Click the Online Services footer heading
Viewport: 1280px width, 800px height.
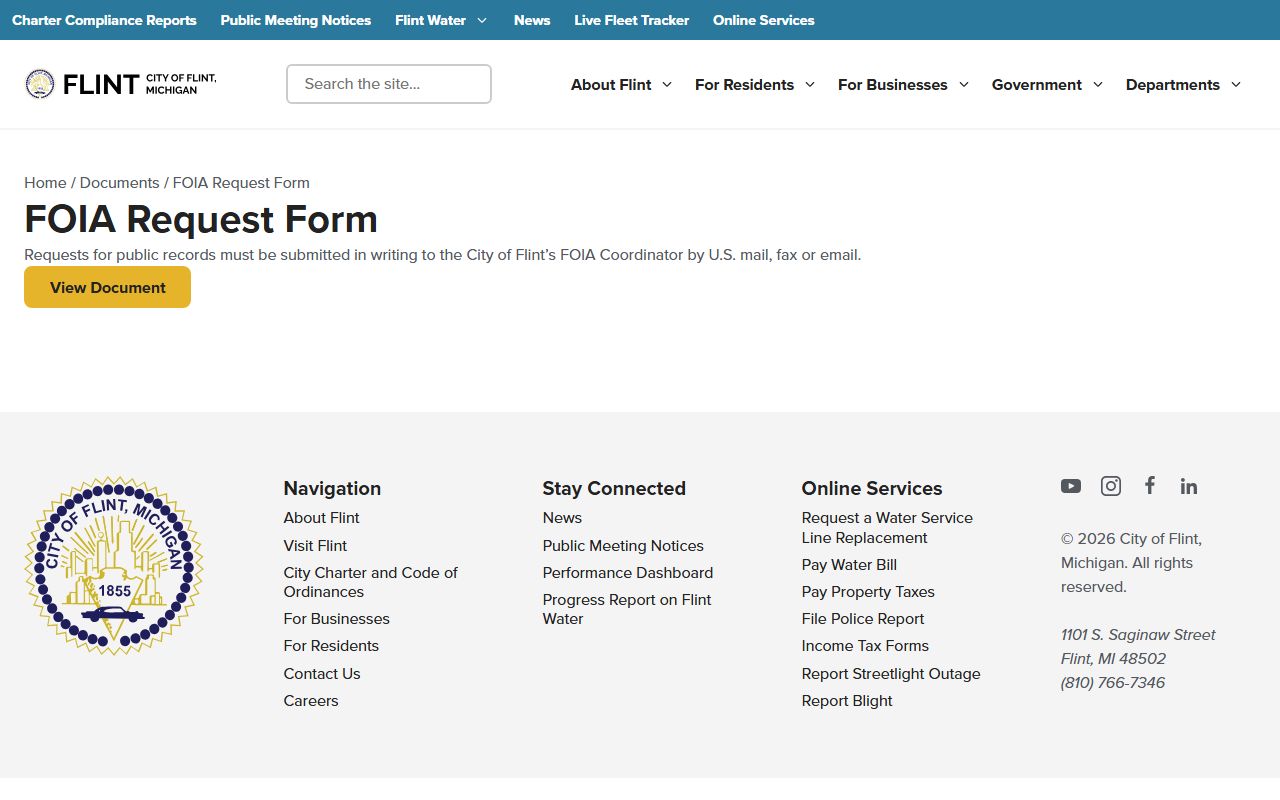pyautogui.click(x=872, y=488)
